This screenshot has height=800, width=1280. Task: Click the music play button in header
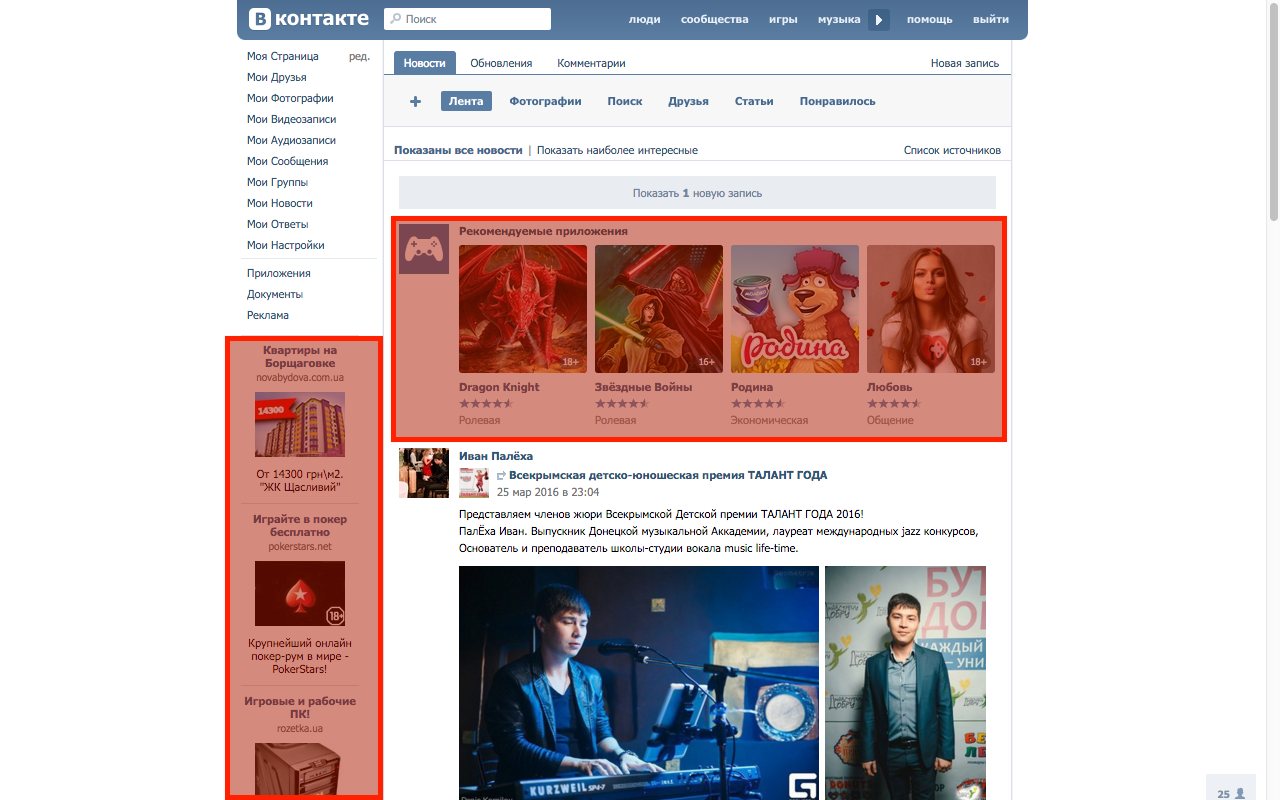(x=879, y=19)
